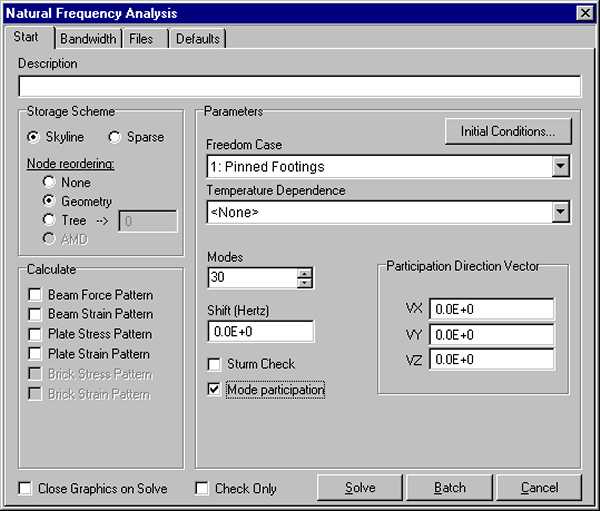Check the Plate Stress Pattern box
Image resolution: width=600 pixels, height=511 pixels.
(x=35, y=334)
